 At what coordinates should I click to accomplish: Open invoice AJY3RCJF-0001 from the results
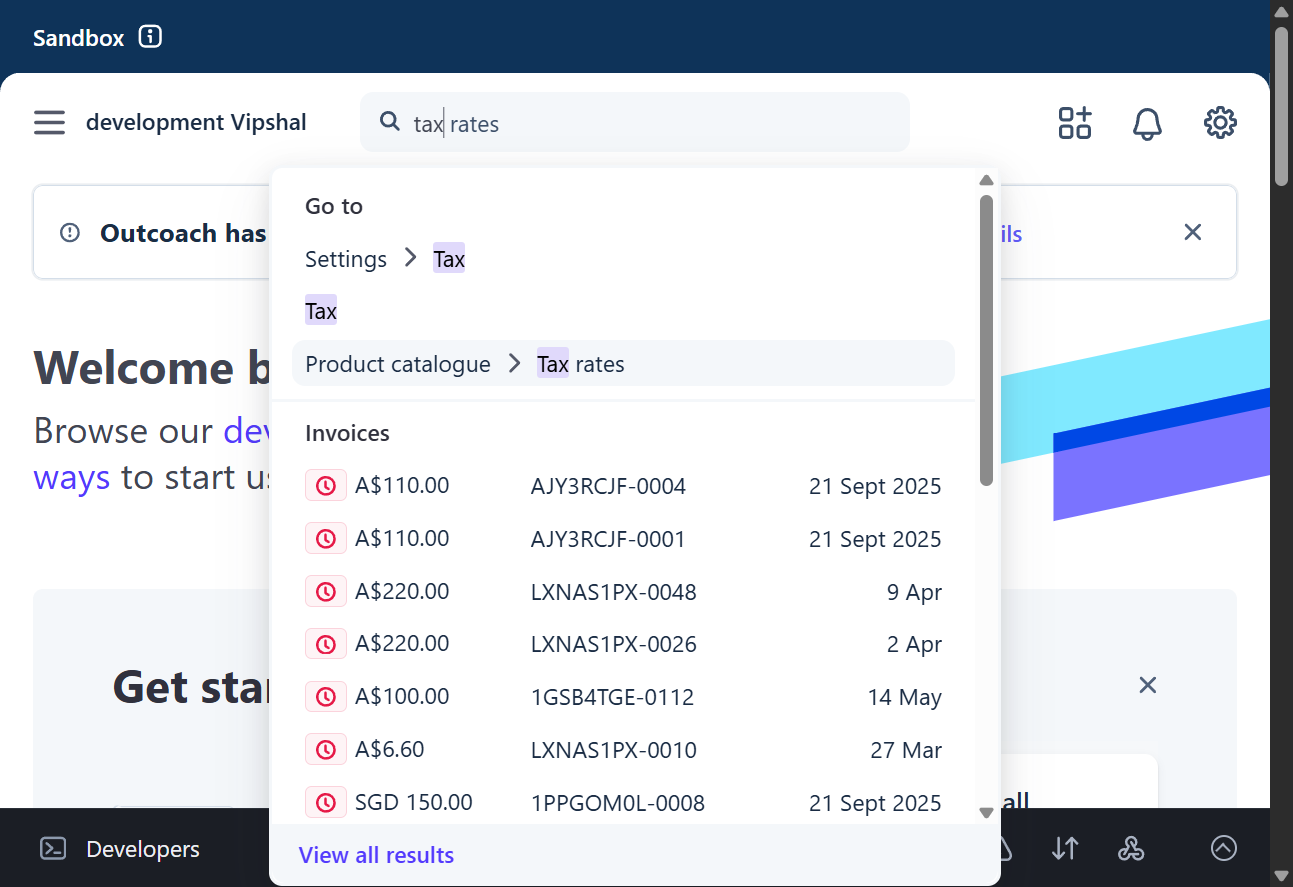(x=623, y=539)
